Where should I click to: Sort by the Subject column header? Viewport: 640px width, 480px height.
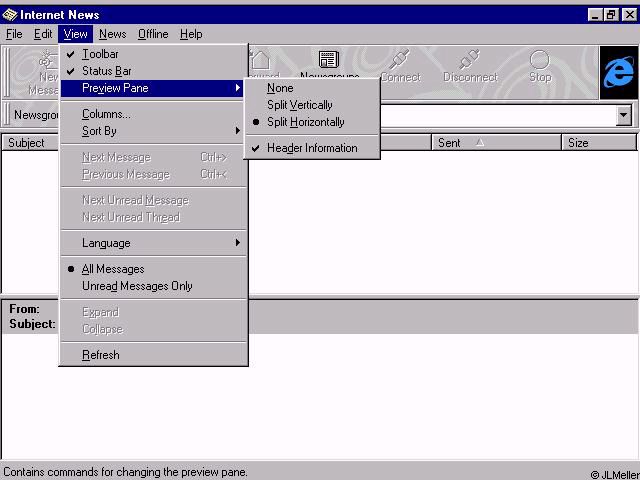click(31, 143)
